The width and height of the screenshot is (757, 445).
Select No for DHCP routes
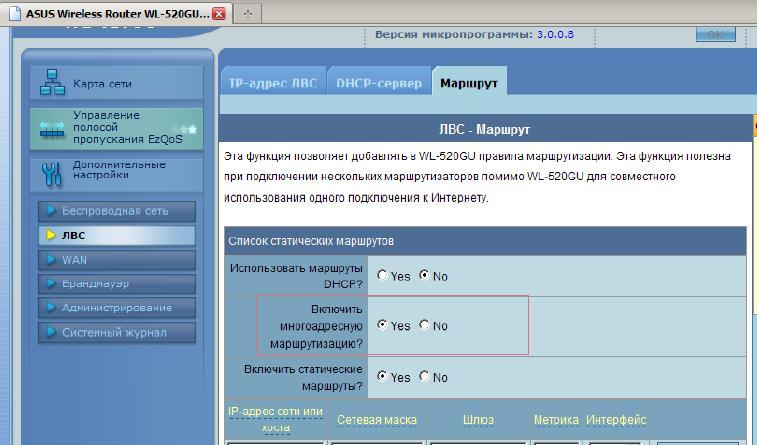pos(424,275)
